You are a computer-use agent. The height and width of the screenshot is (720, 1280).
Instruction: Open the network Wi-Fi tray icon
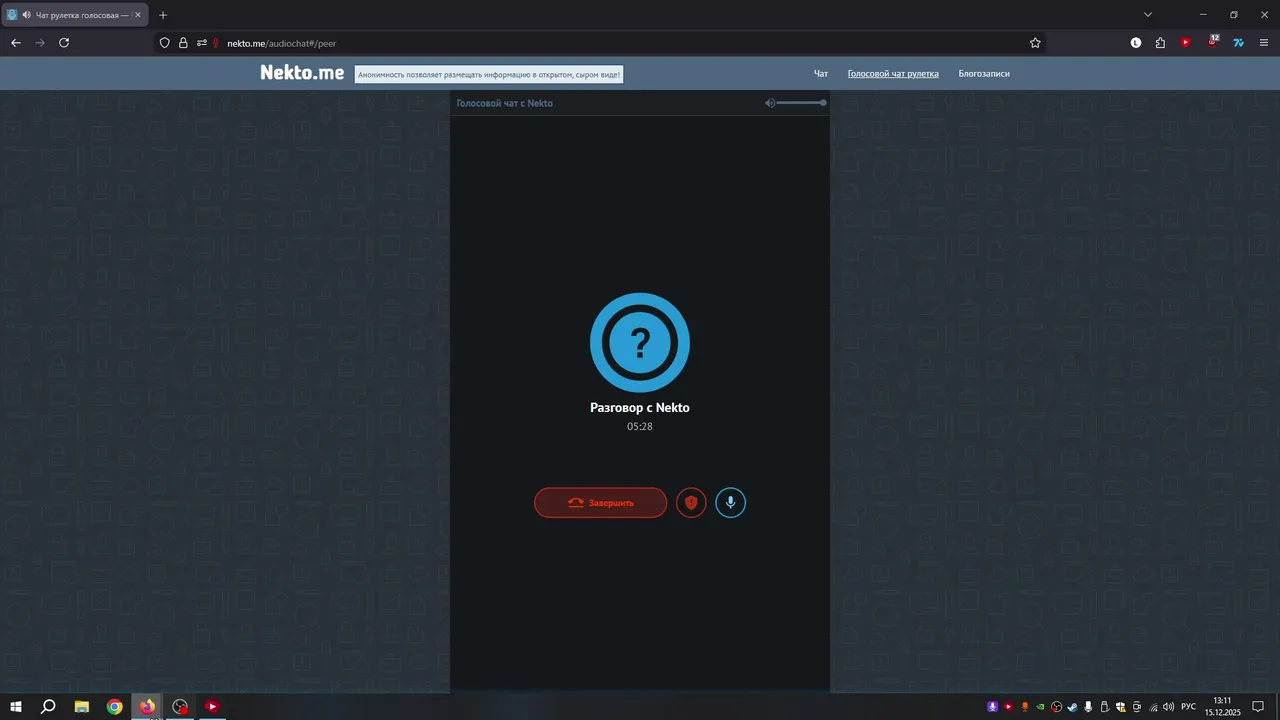click(x=1152, y=707)
